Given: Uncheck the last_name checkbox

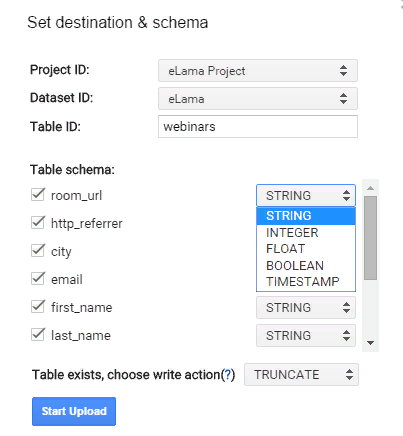Looking at the screenshot, I should (x=38, y=334).
